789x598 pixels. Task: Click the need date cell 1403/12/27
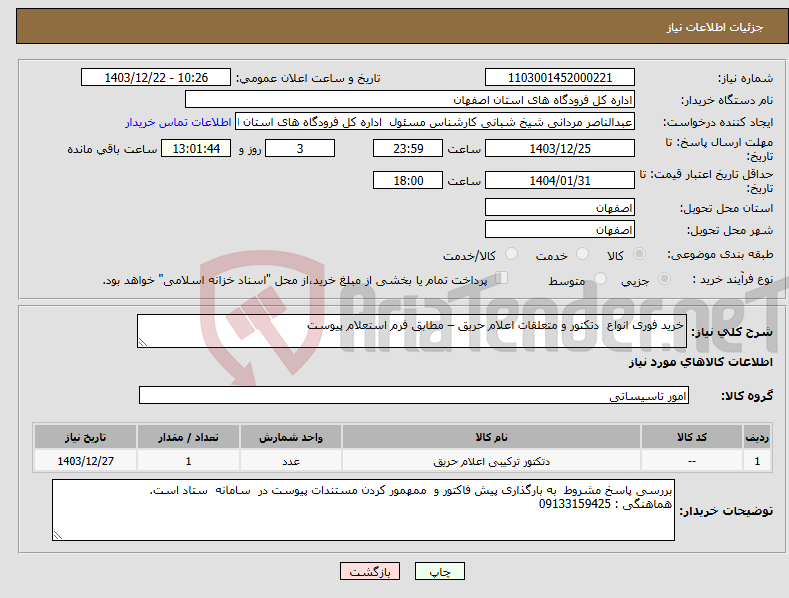click(x=86, y=461)
